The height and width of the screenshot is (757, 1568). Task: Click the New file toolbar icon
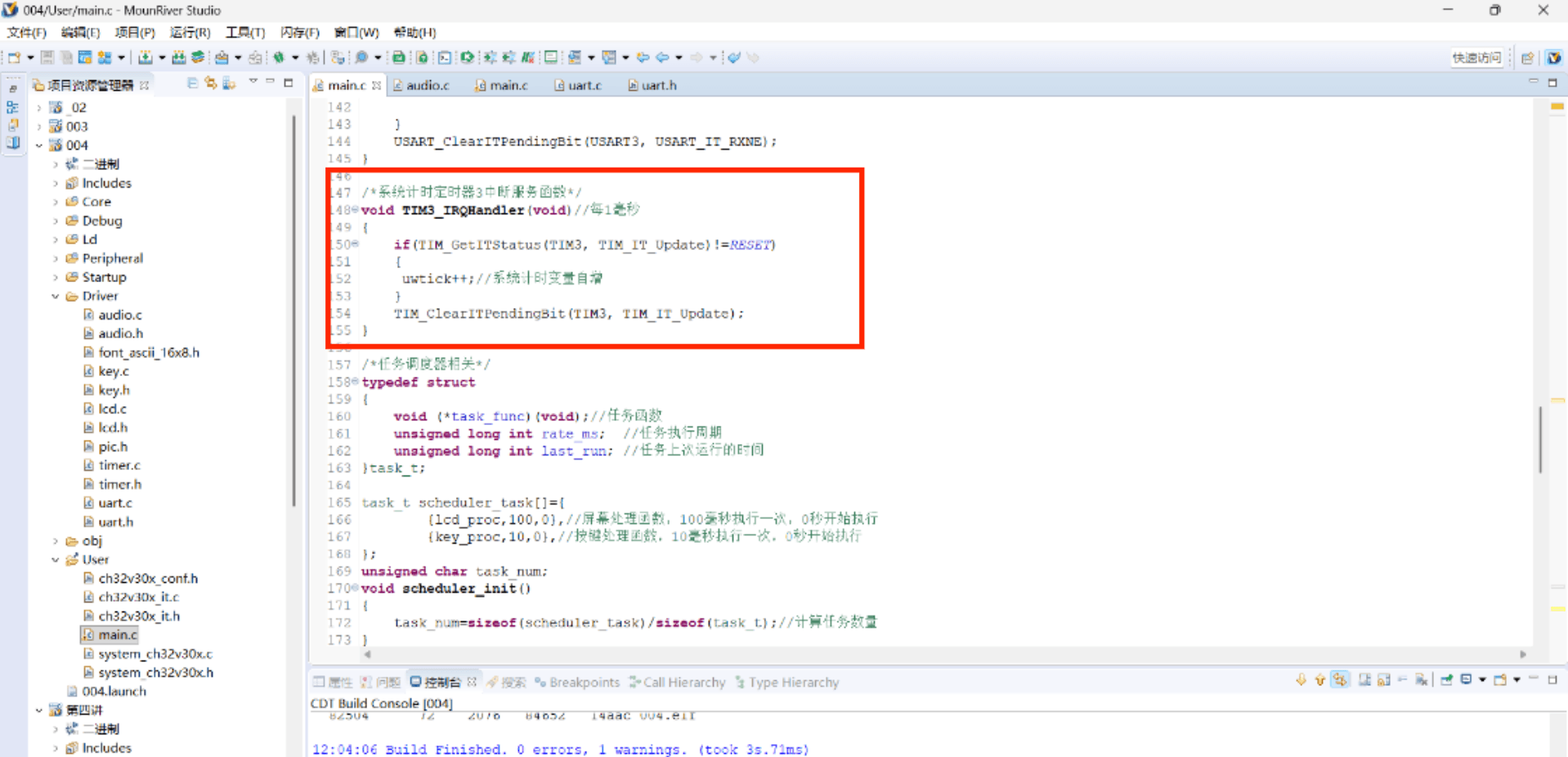pos(14,57)
